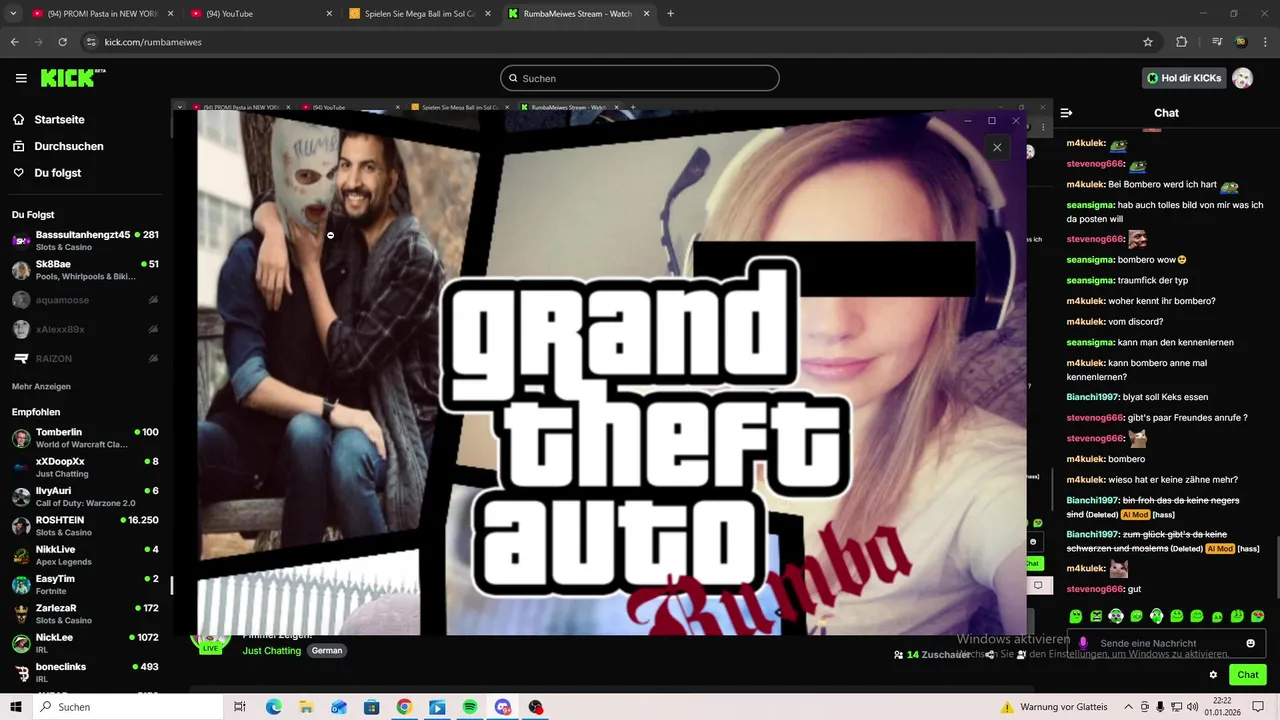Viewport: 1280px width, 720px height.
Task: Open Task View on the taskbar
Action: [x=240, y=707]
